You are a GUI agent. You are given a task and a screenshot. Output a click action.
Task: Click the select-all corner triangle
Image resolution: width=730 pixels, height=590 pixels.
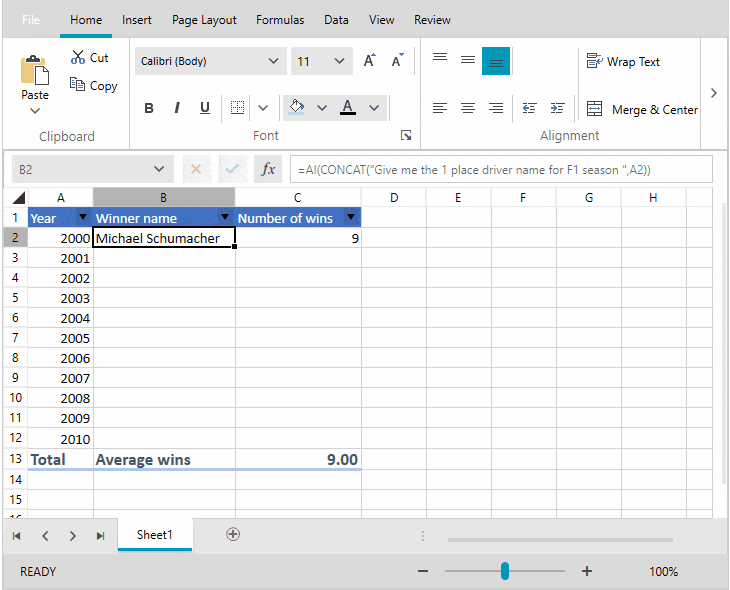[x=19, y=198]
